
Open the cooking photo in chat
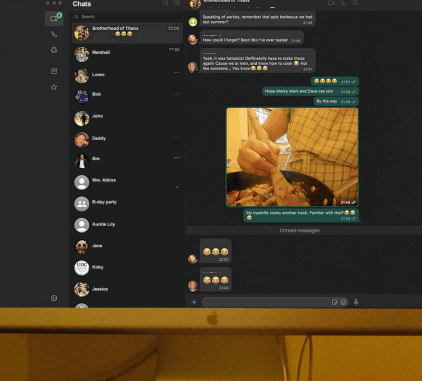click(x=292, y=157)
